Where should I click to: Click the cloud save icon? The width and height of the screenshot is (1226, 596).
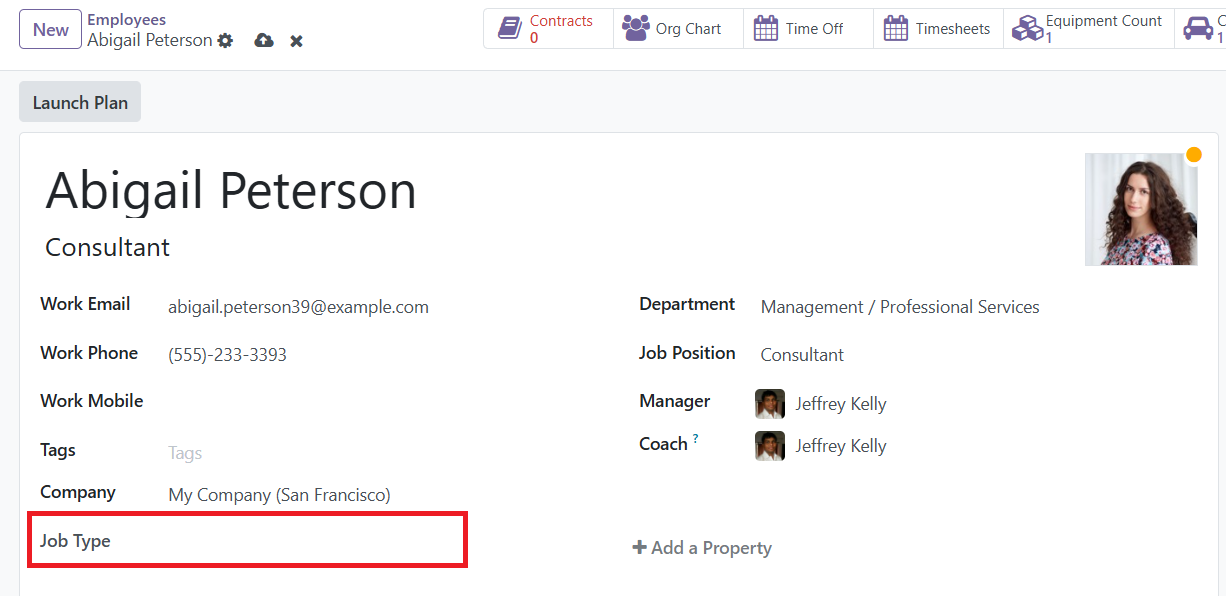264,41
